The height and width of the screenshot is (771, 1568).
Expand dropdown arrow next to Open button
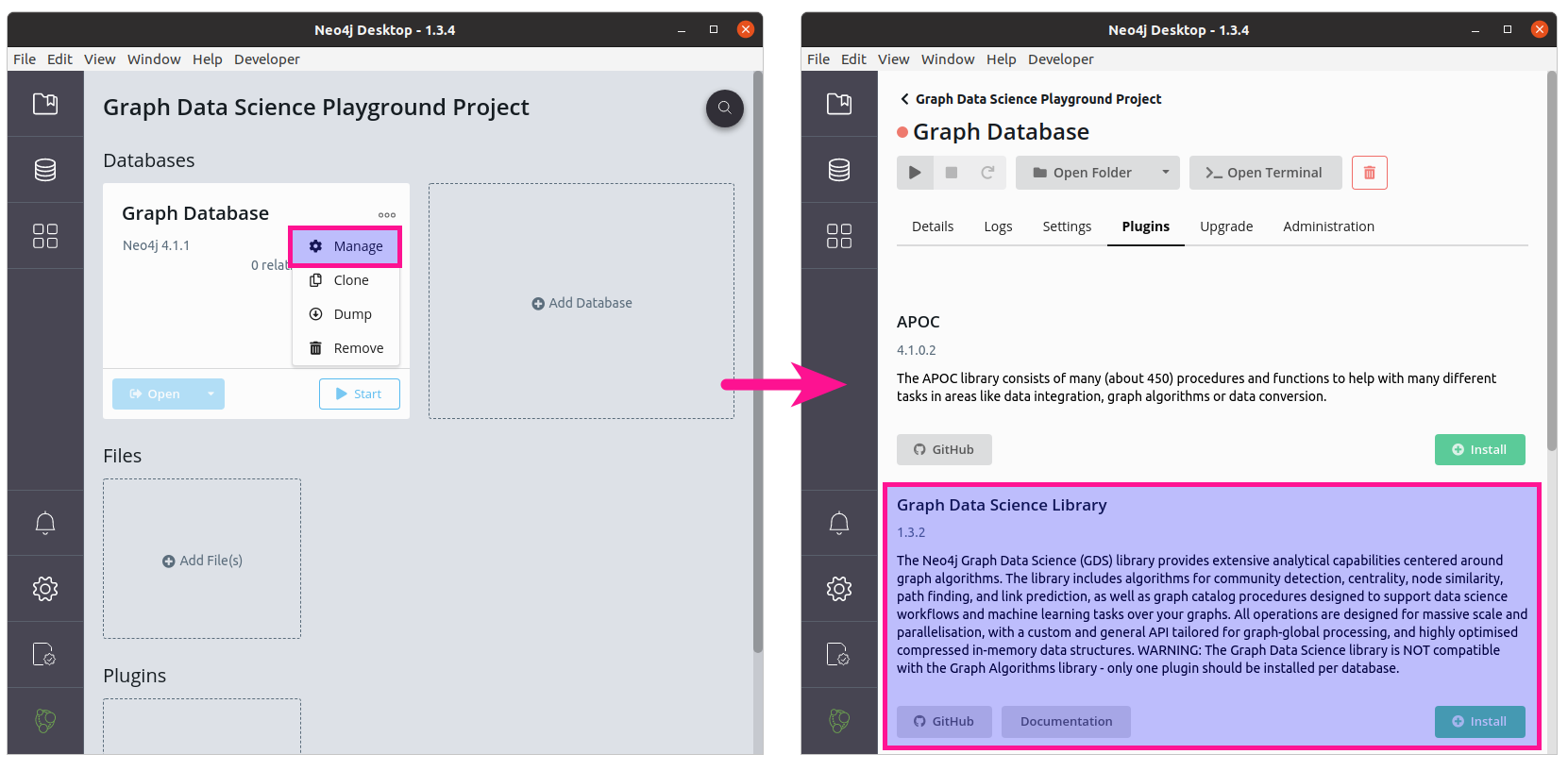(211, 394)
